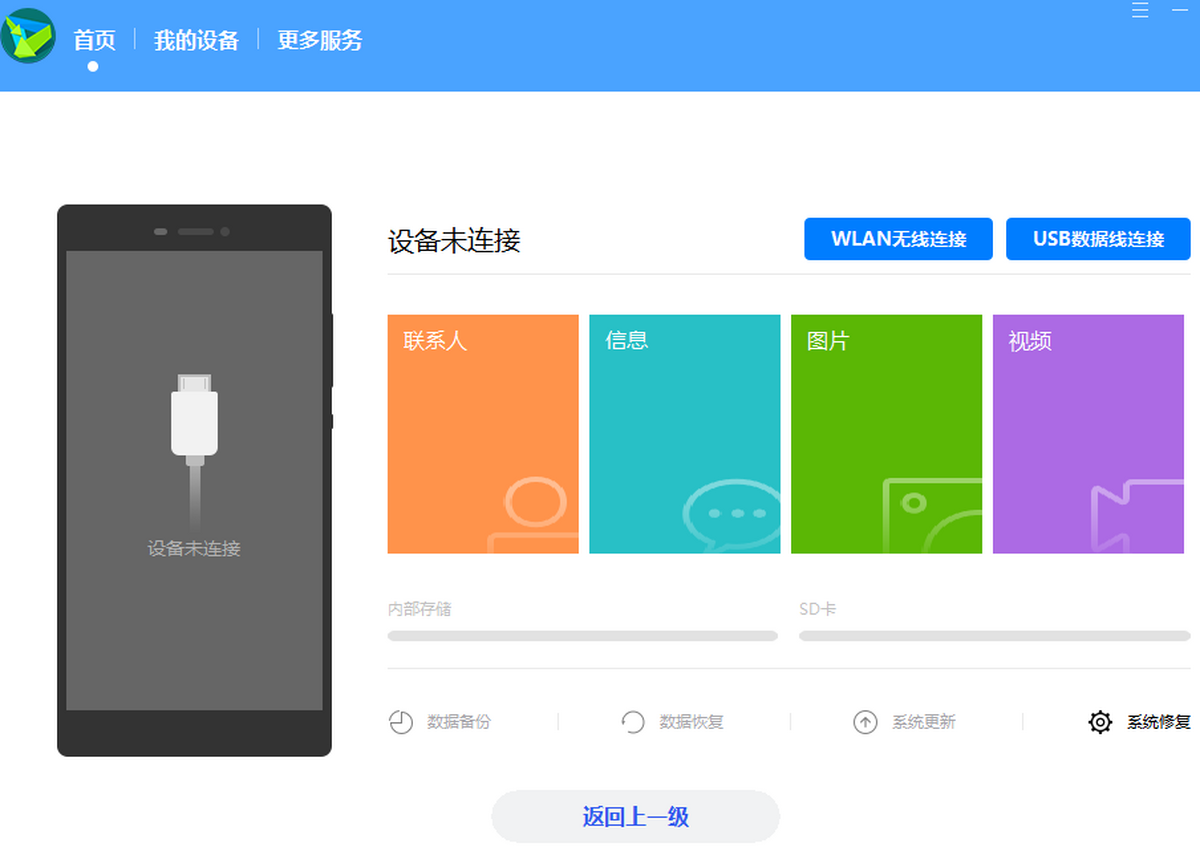Open the hamburger menu icon at top right
Image resolution: width=1200 pixels, height=851 pixels.
(1139, 10)
